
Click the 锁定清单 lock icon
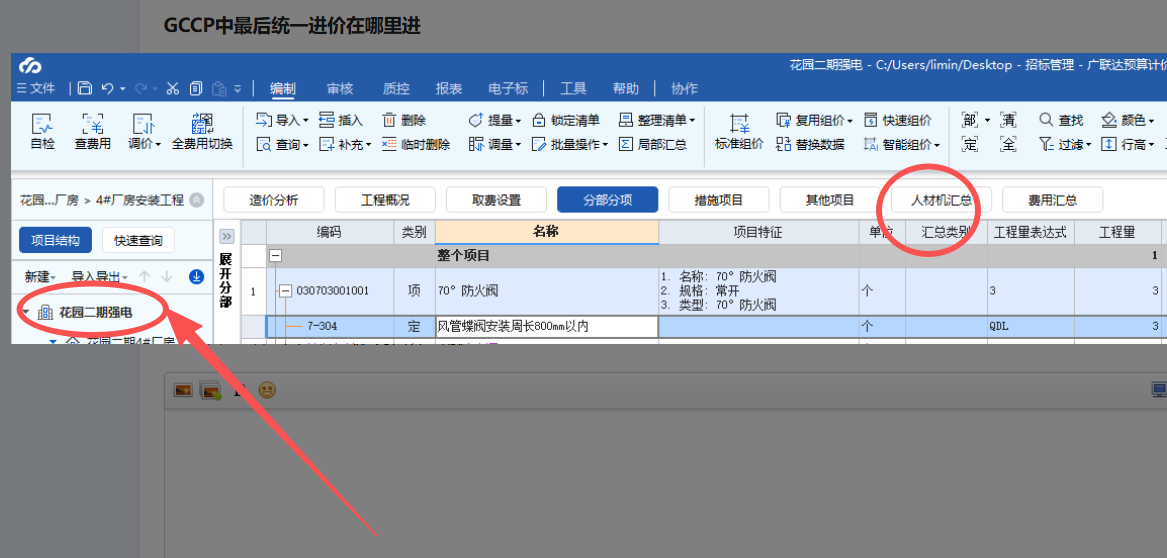point(539,120)
